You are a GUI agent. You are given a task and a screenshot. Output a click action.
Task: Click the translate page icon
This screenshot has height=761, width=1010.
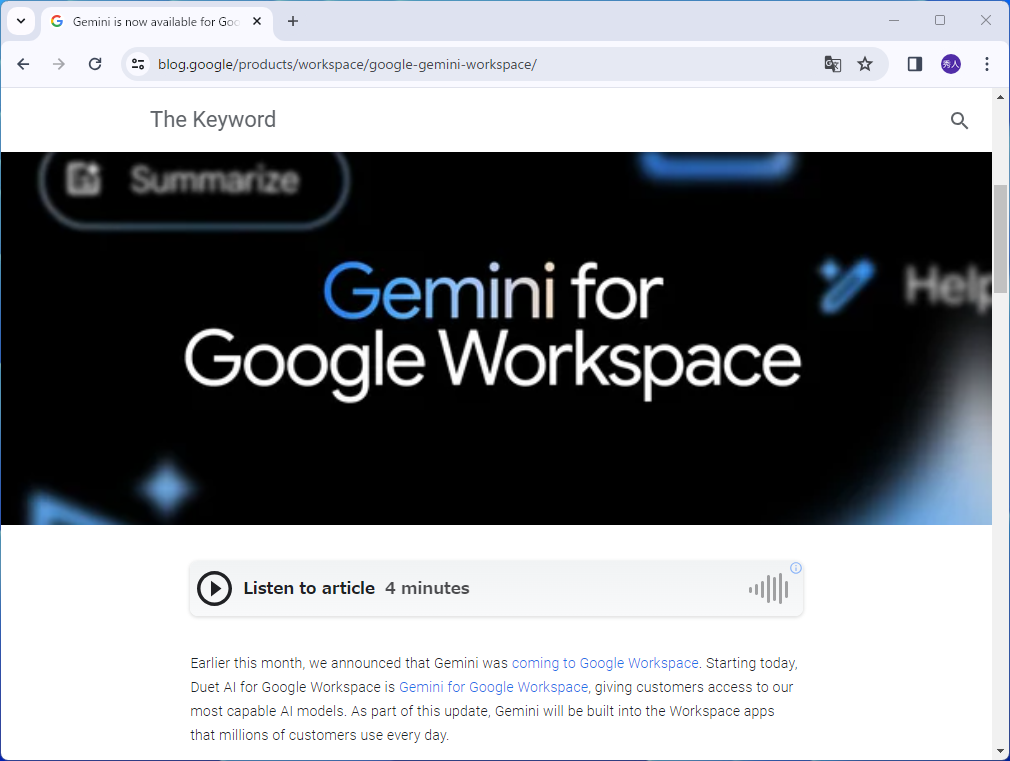(x=833, y=63)
